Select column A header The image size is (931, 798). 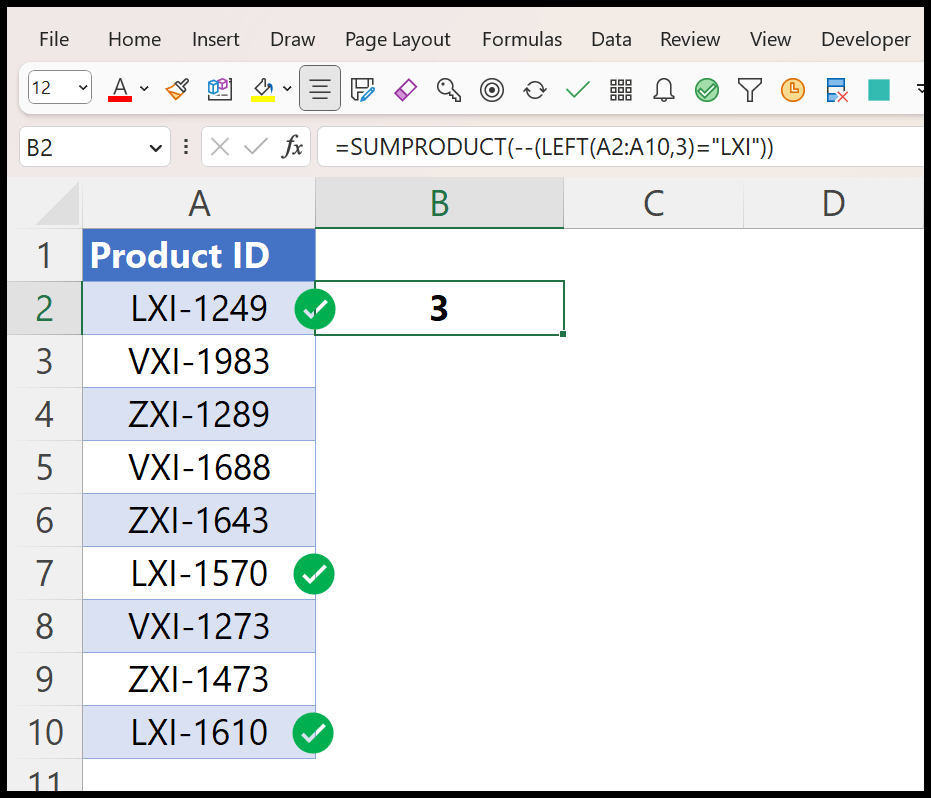pyautogui.click(x=199, y=204)
